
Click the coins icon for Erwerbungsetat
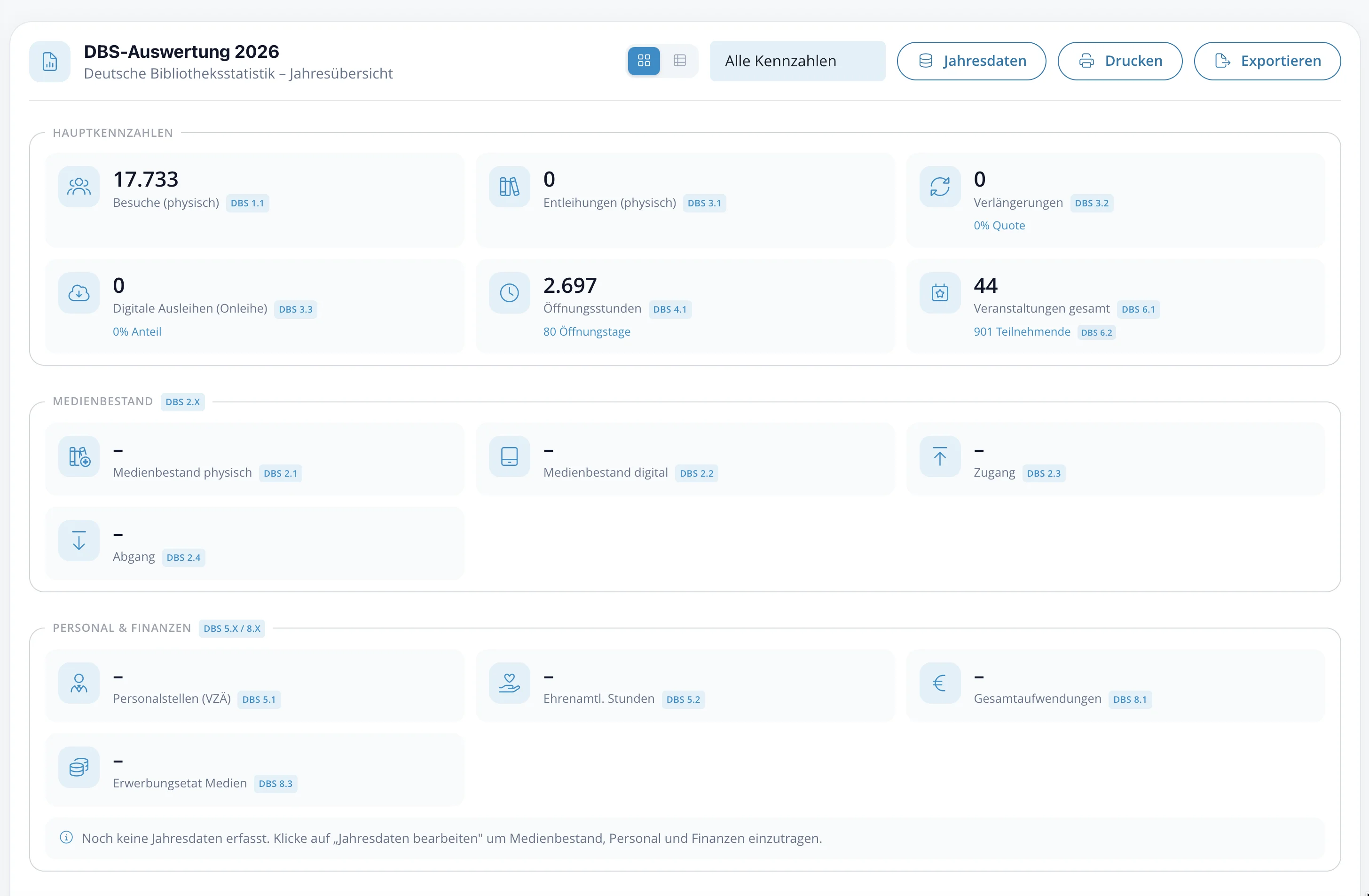coord(79,767)
